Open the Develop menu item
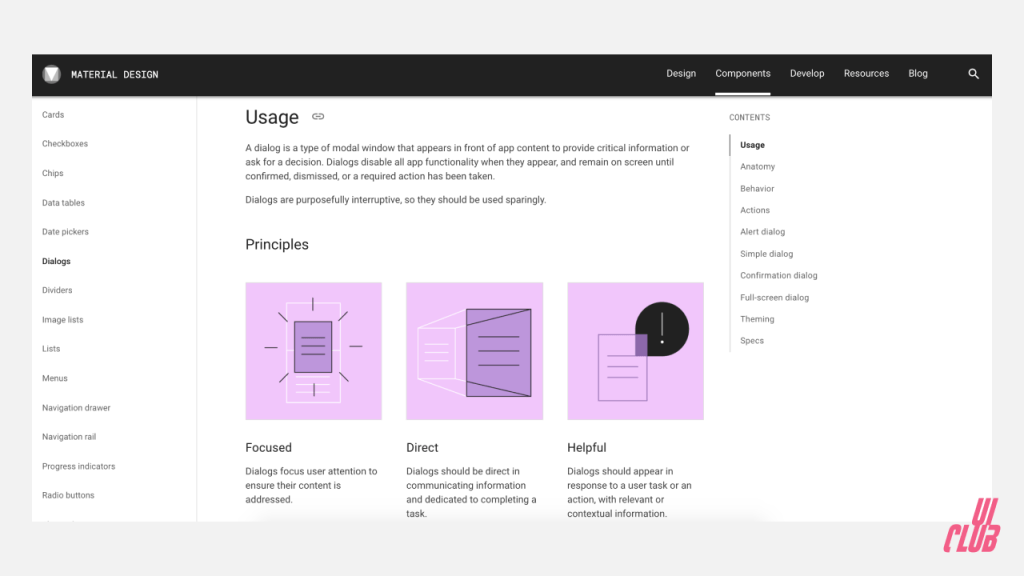Image resolution: width=1024 pixels, height=576 pixels. point(807,74)
